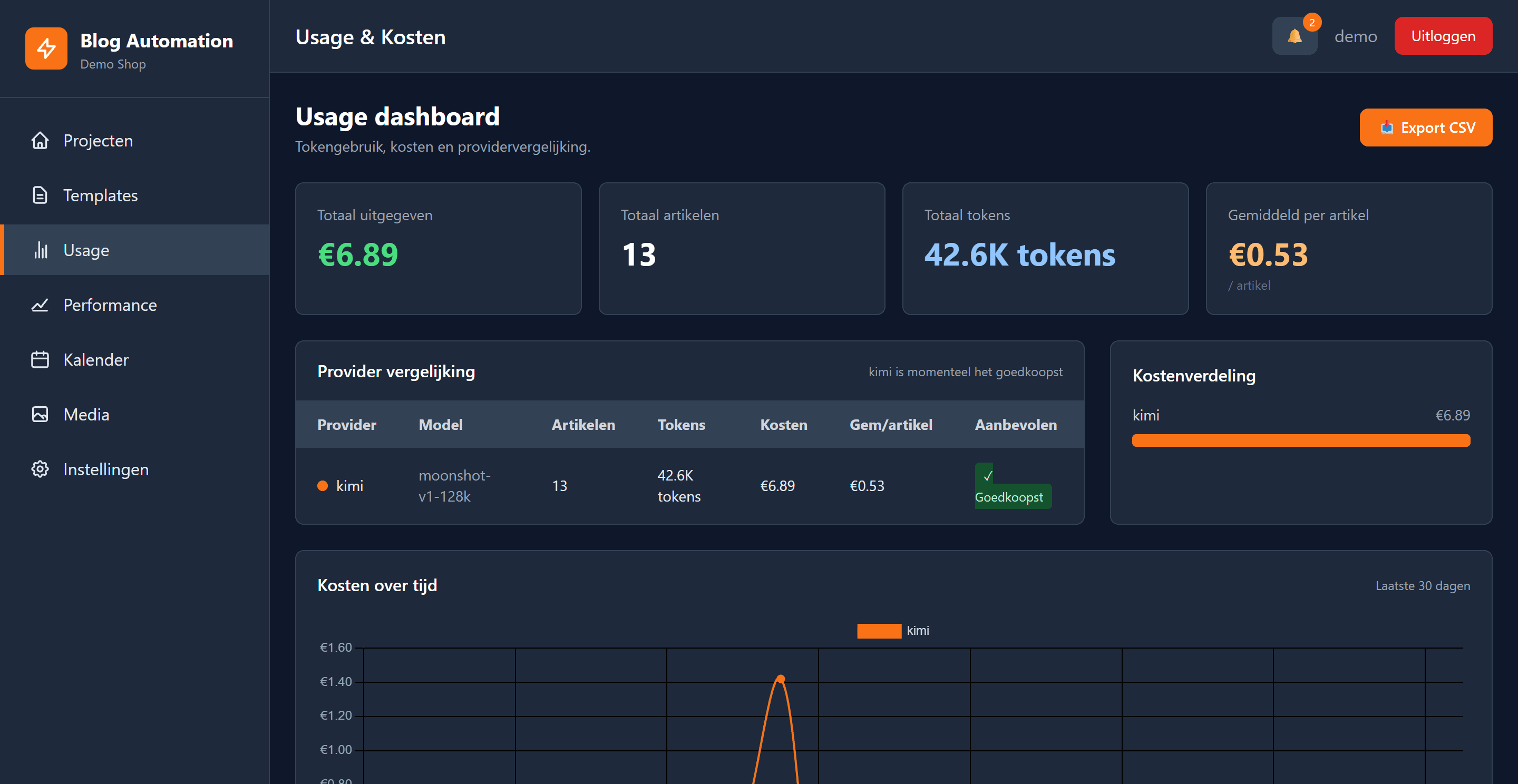Image resolution: width=1518 pixels, height=784 pixels.
Task: Click the Templates document icon
Action: [40, 195]
